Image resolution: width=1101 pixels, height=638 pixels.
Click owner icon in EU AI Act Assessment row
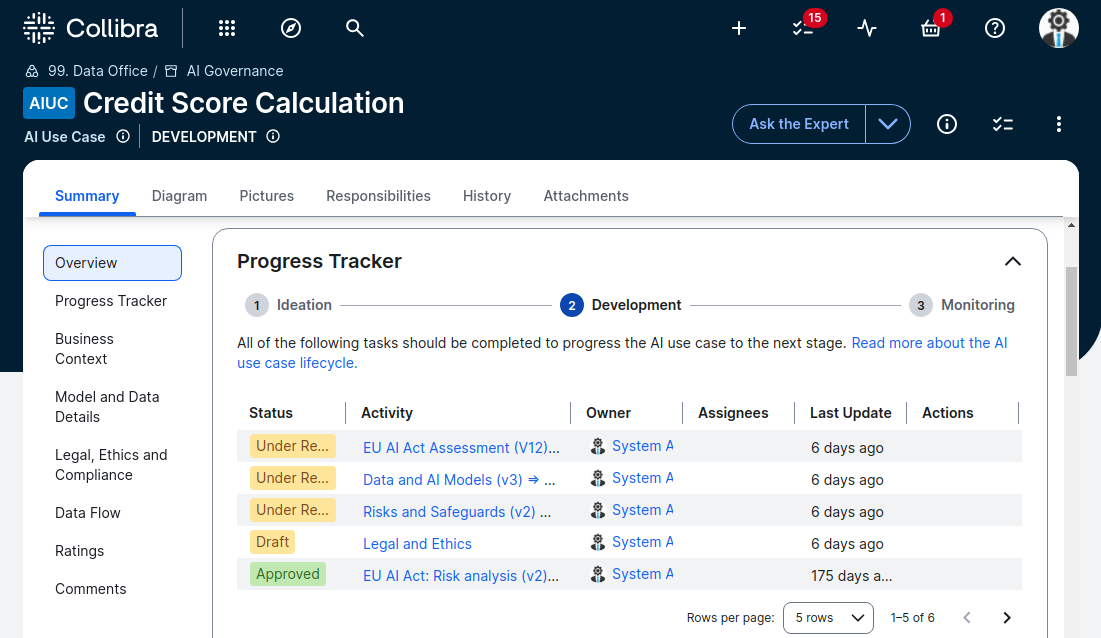tap(598, 446)
